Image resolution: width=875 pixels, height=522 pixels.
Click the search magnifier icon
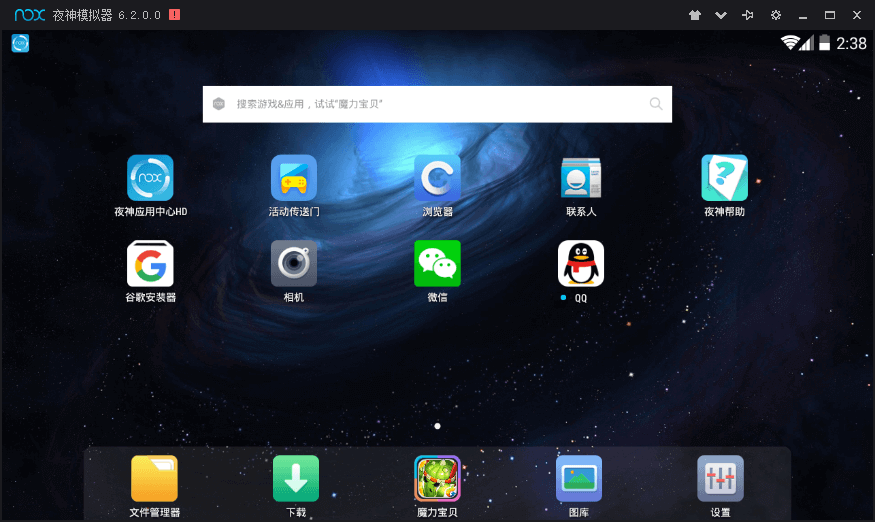click(656, 104)
